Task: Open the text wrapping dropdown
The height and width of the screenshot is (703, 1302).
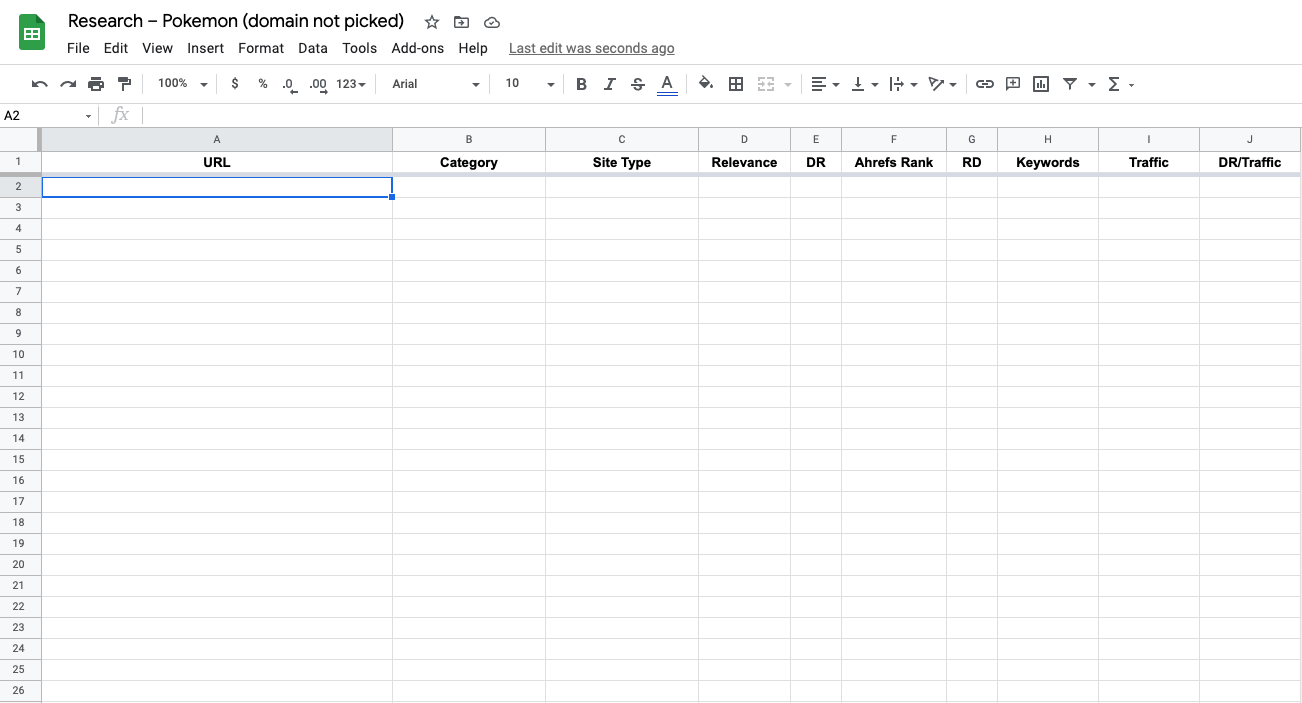Action: tap(903, 84)
